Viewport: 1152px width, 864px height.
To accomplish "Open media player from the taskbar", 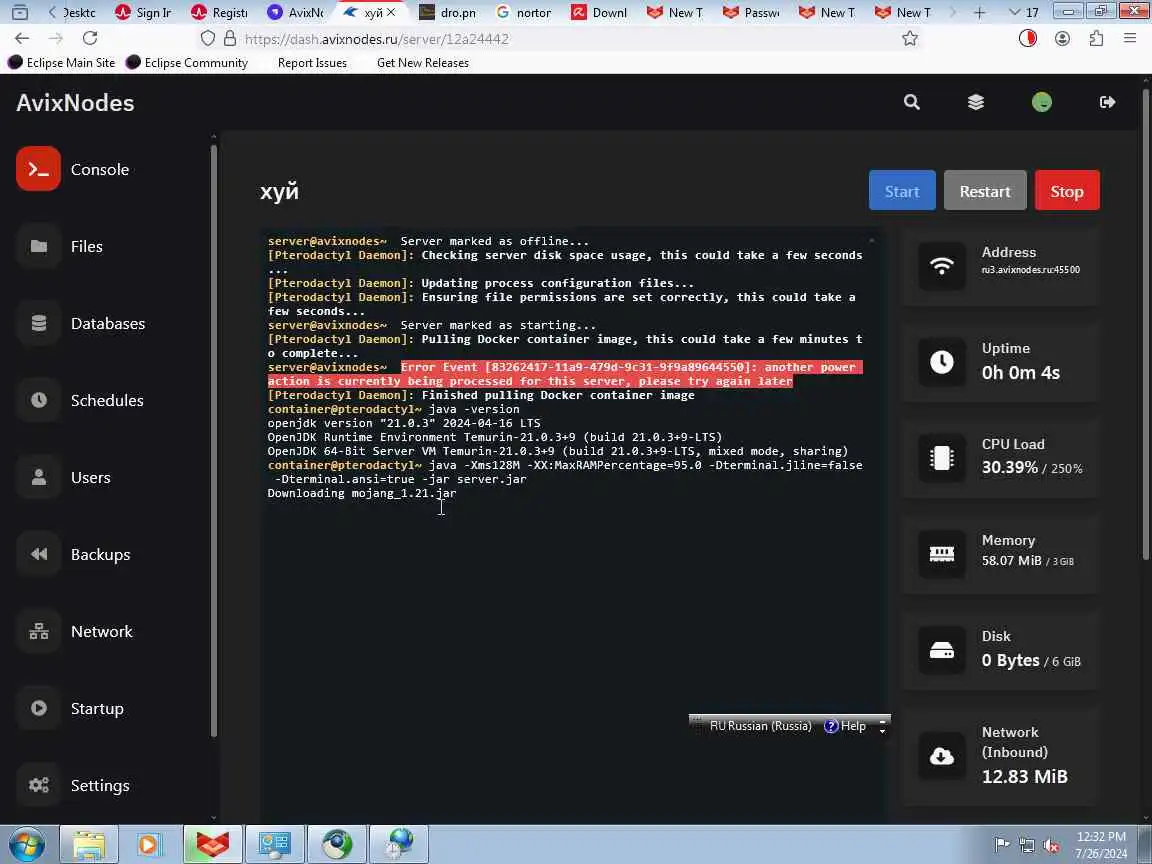I will point(149,844).
